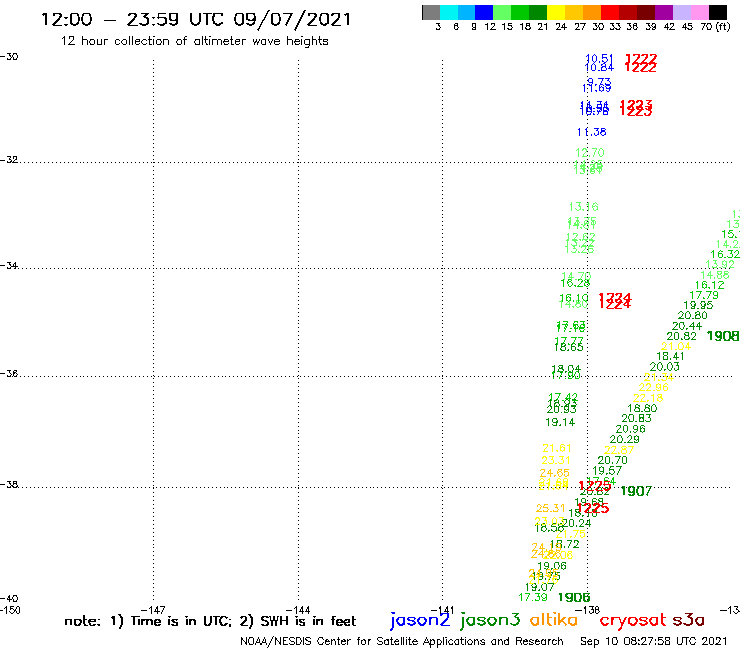Select the cryosat satellite legend label
740x650 pixels.
tap(633, 620)
